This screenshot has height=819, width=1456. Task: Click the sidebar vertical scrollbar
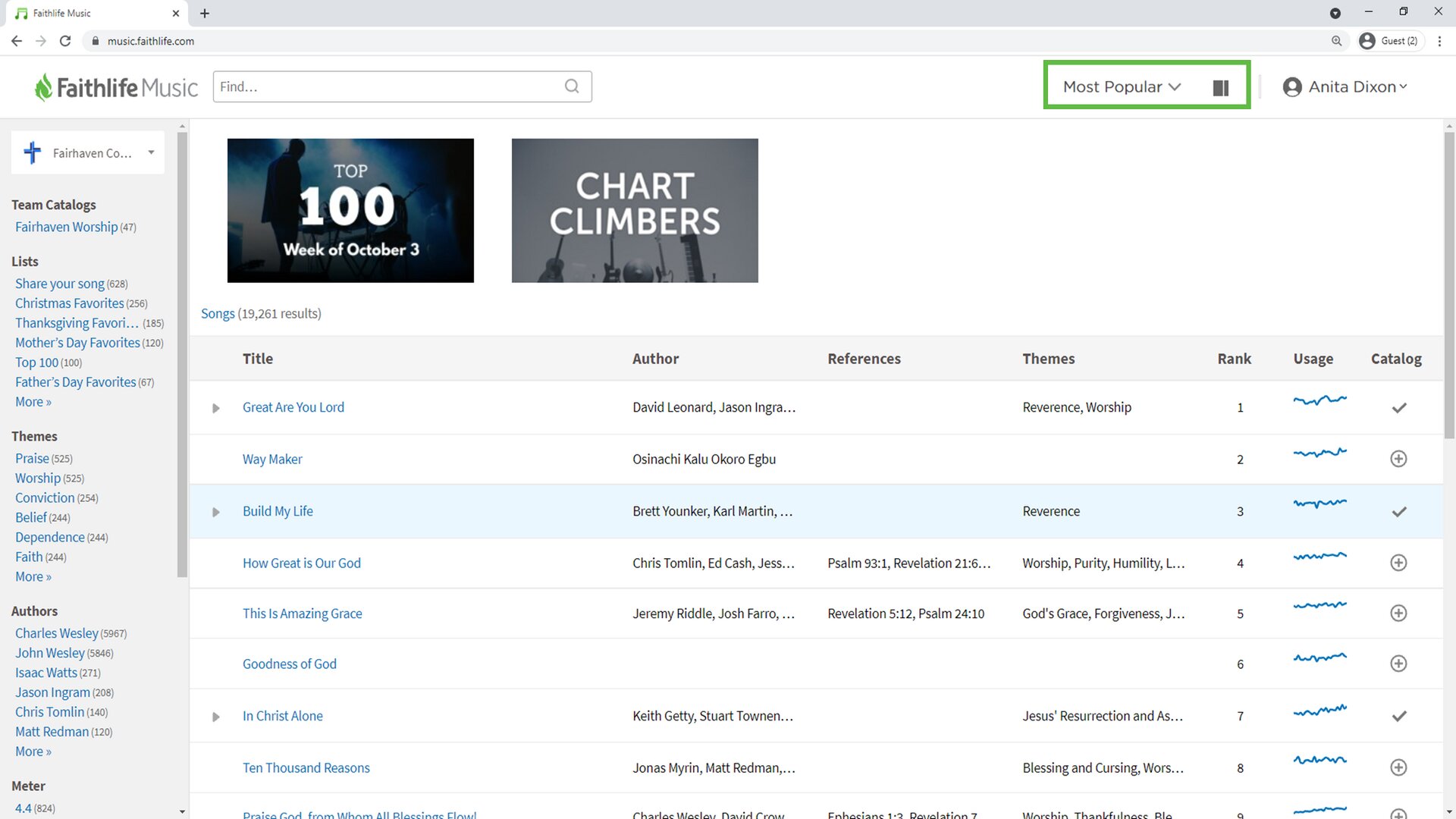pos(182,354)
